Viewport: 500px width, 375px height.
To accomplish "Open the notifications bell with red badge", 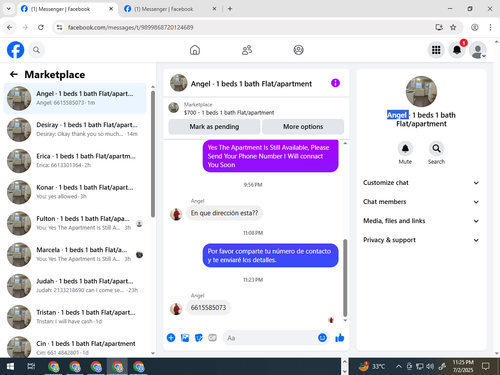I will click(x=457, y=50).
